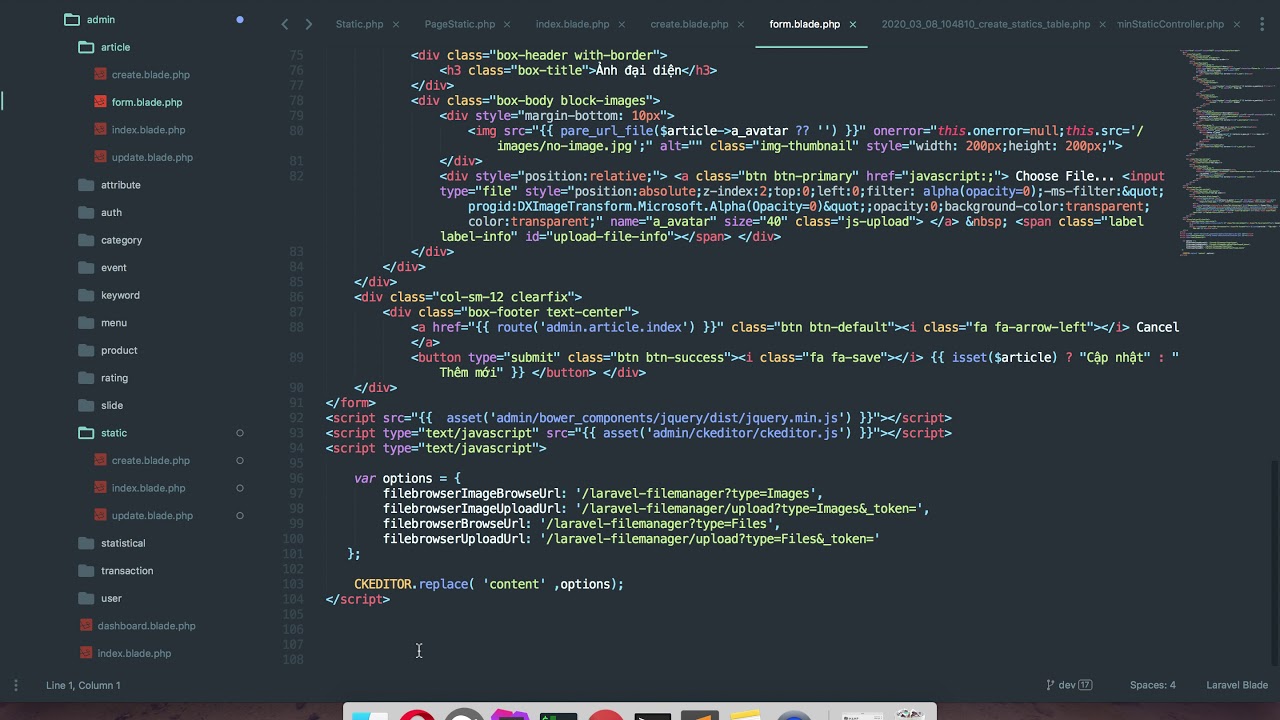Open the Opera icon in the Dock

pyautogui.click(x=417, y=715)
